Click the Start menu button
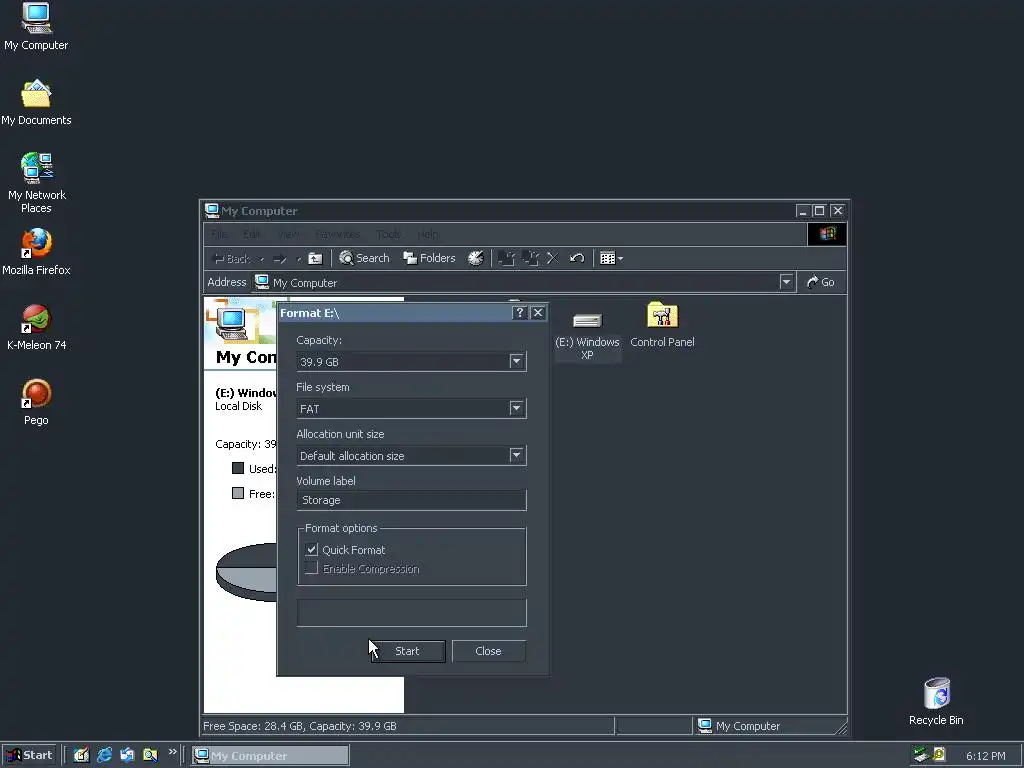Screen dimensions: 1024x768 pos(29,756)
